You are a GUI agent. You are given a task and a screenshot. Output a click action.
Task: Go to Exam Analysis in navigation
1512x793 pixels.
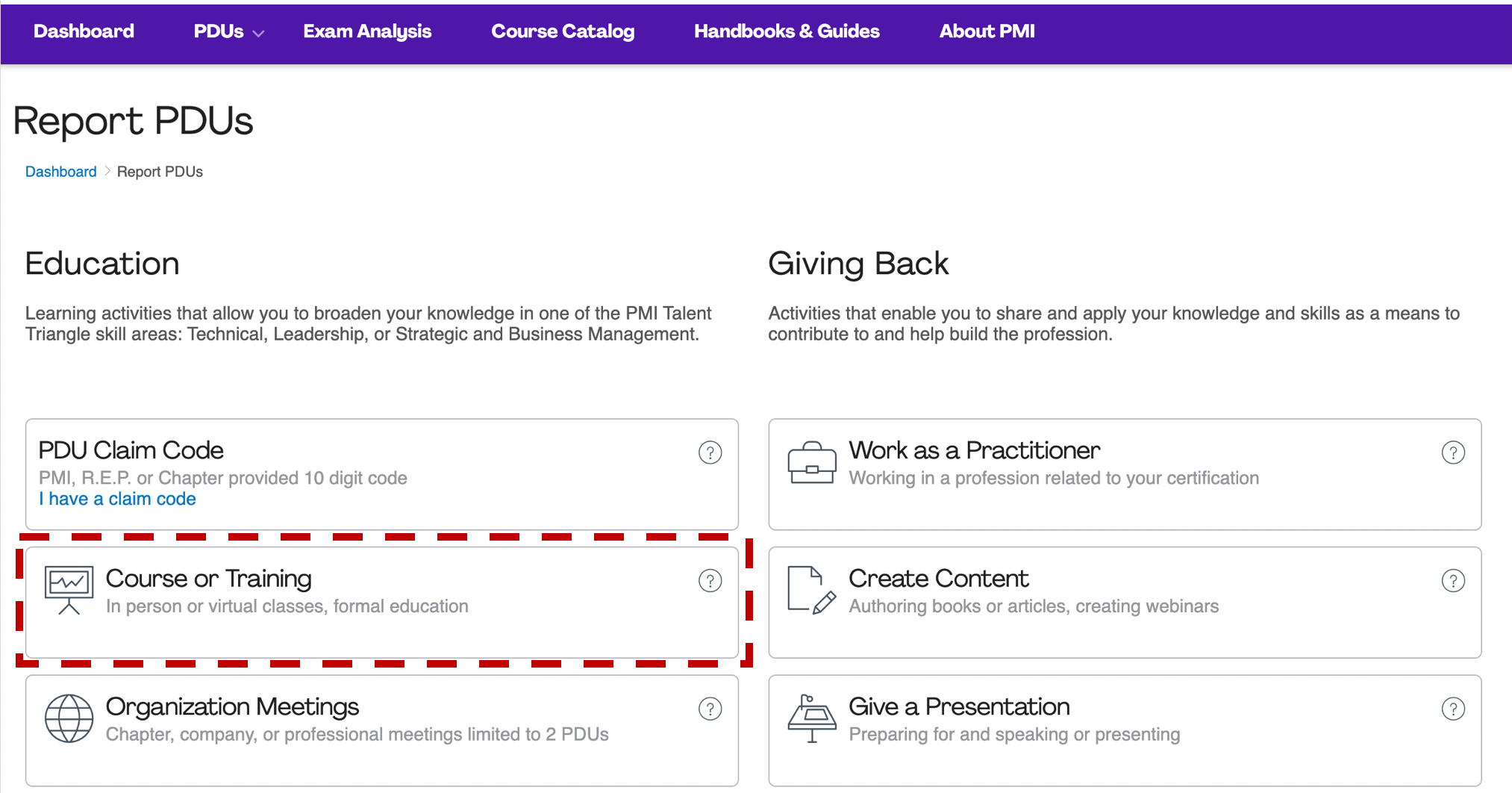(x=367, y=31)
